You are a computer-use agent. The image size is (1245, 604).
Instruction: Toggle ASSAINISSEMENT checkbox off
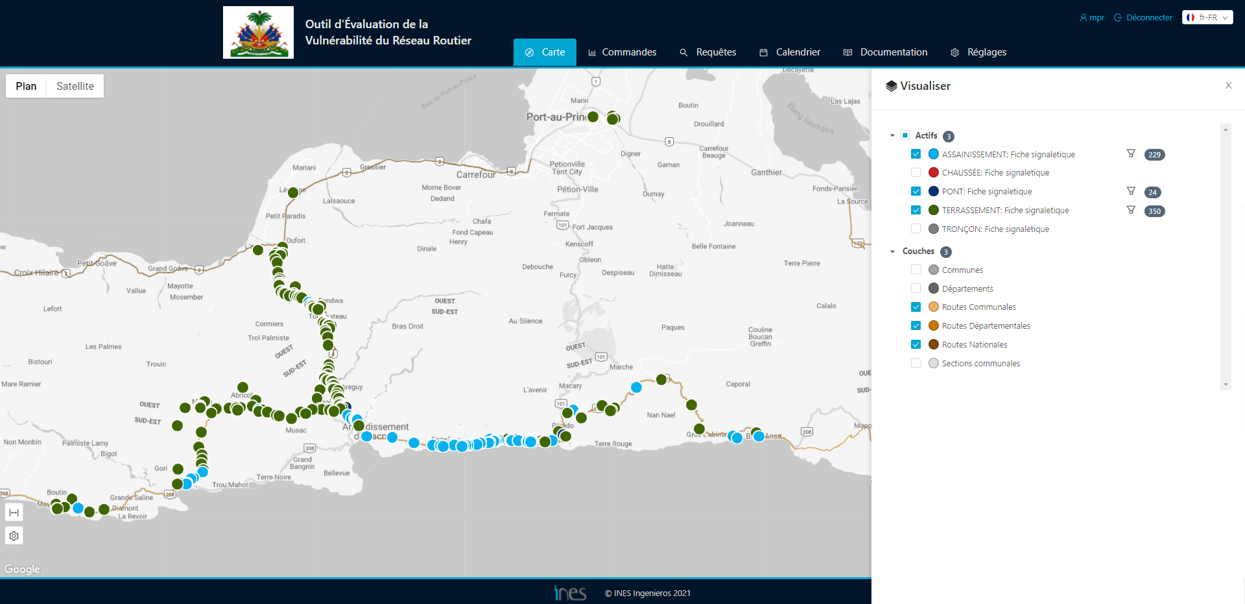point(916,154)
